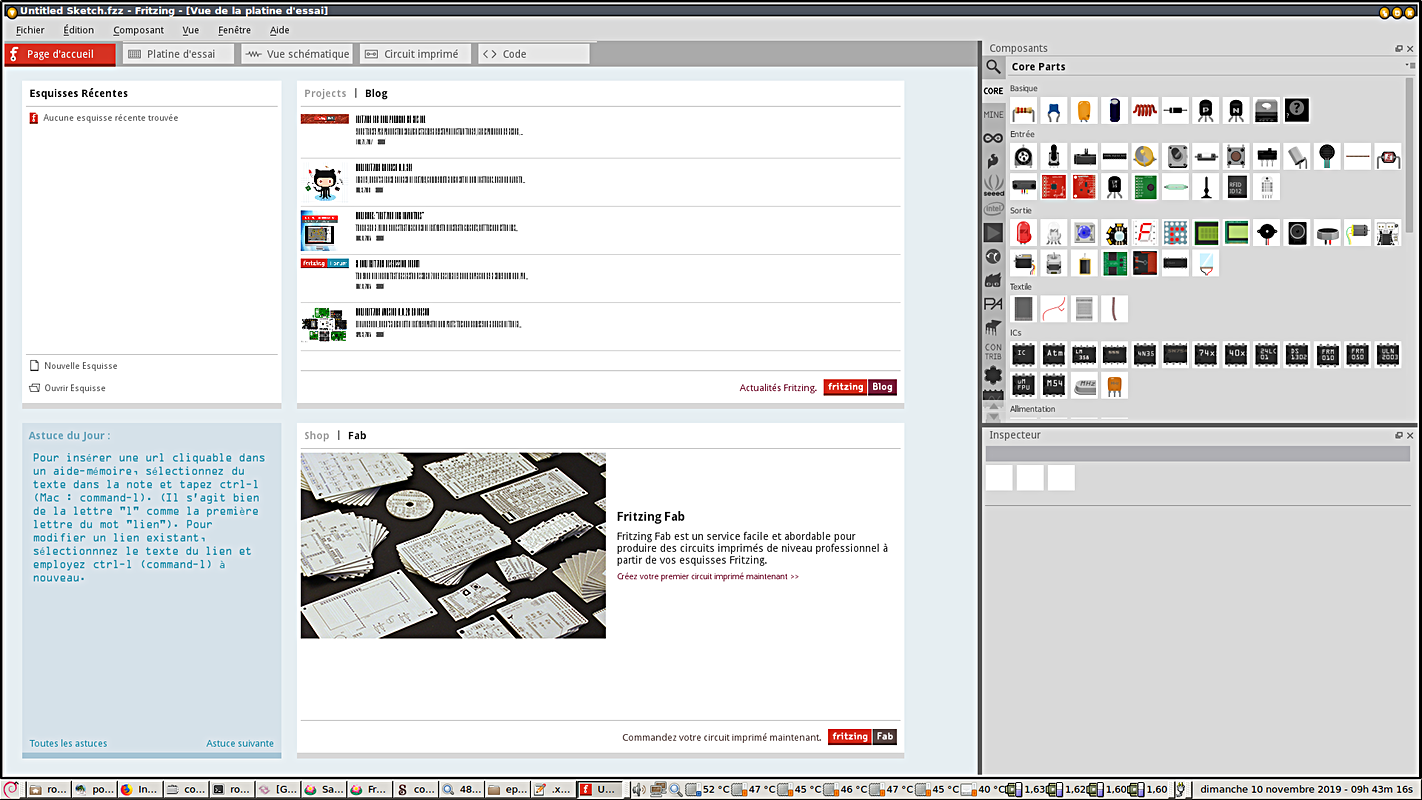
Task: Open the parts search magnifier
Action: [x=993, y=67]
